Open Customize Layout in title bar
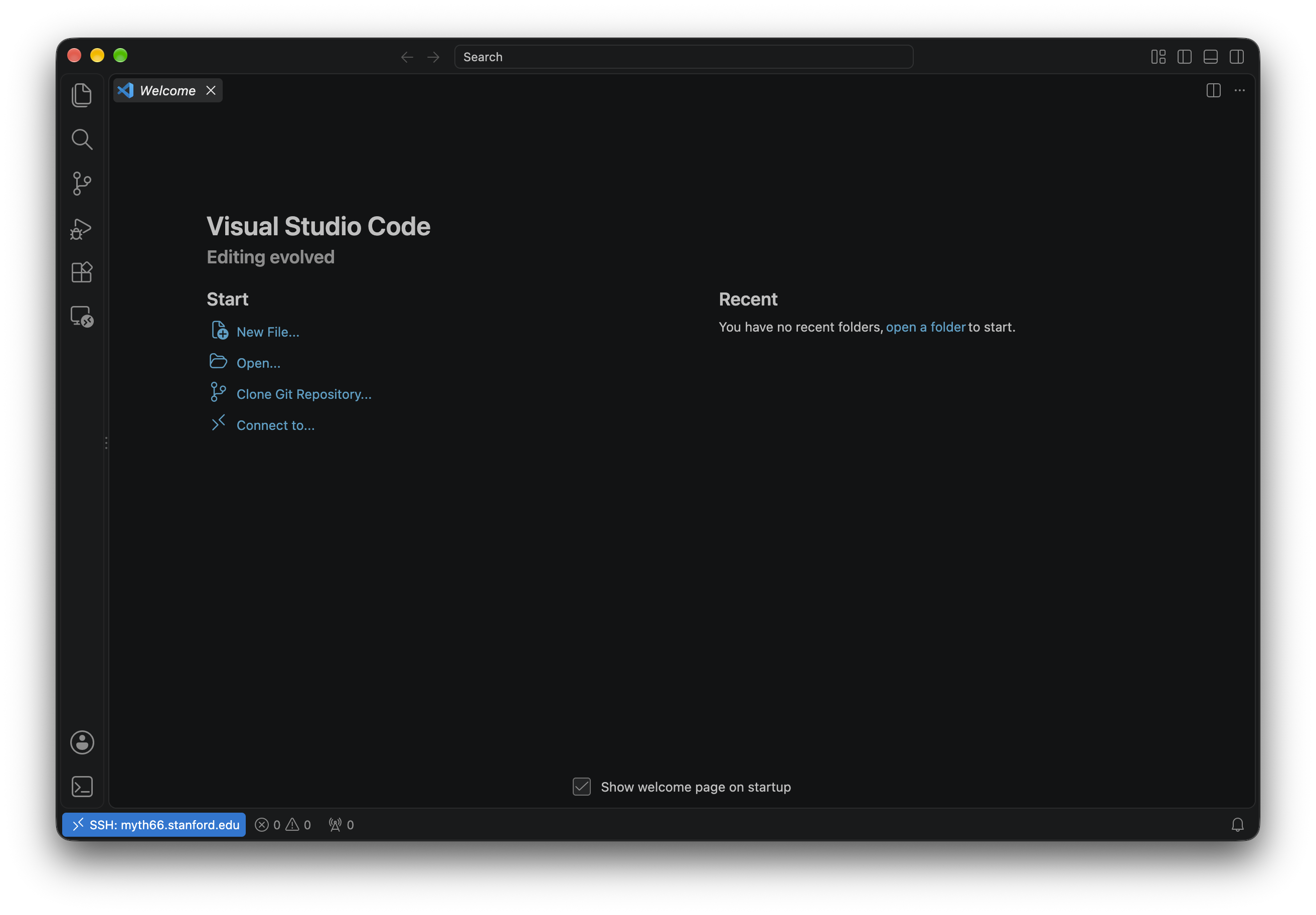 coord(1159,57)
